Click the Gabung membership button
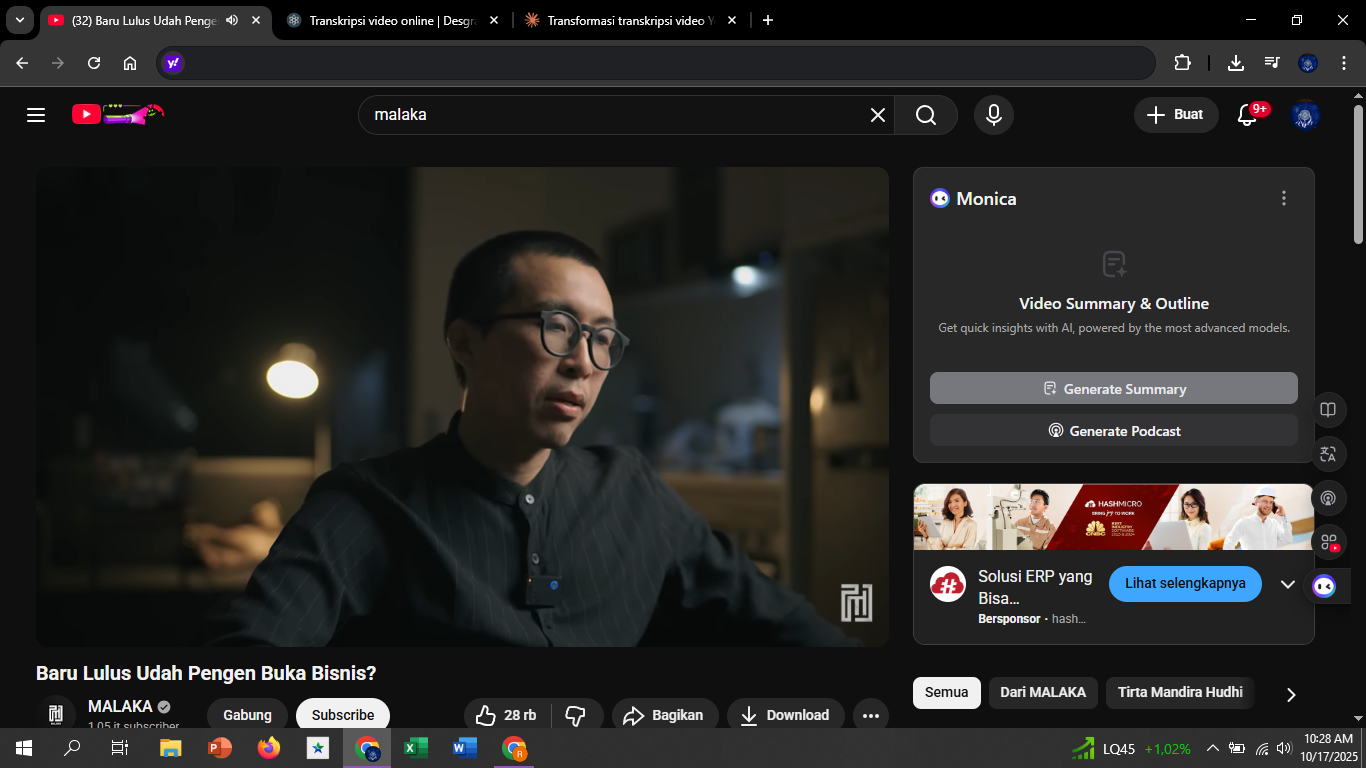 tap(247, 715)
